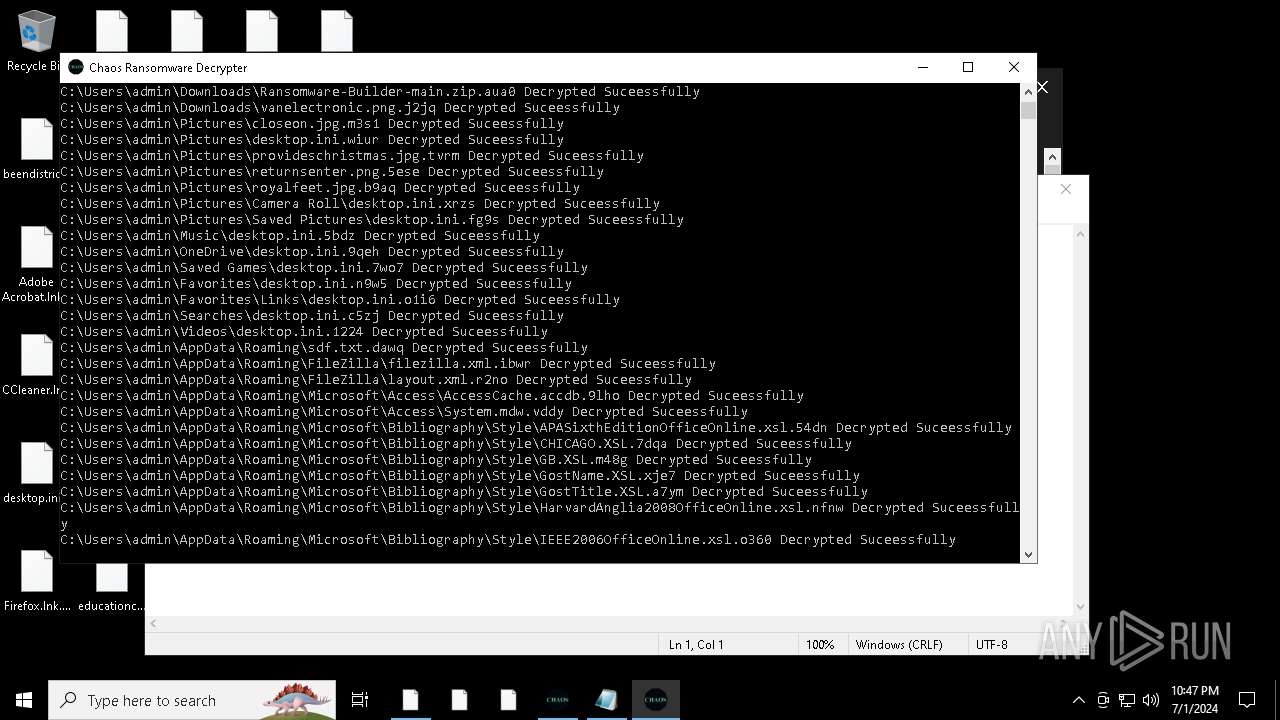Click the OneDrive\desktop.ini.9qeh line
1280x720 pixels.
(x=312, y=251)
